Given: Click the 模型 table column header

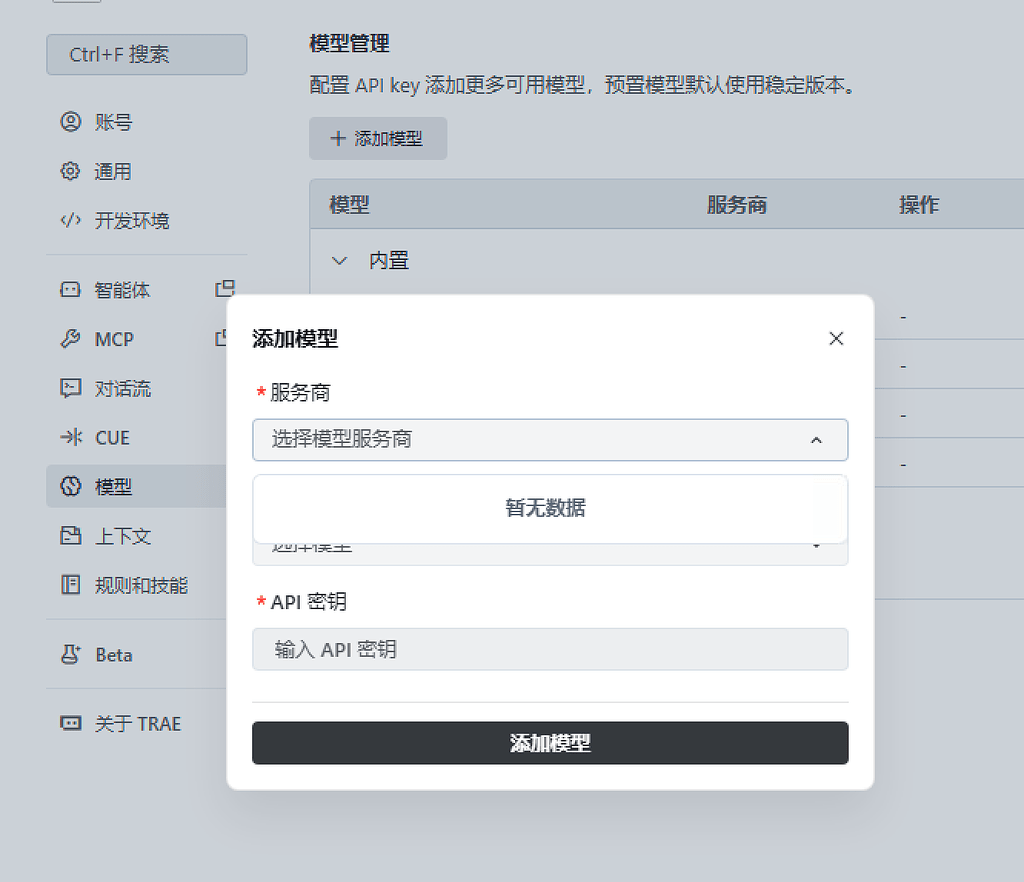Looking at the screenshot, I should pos(349,204).
